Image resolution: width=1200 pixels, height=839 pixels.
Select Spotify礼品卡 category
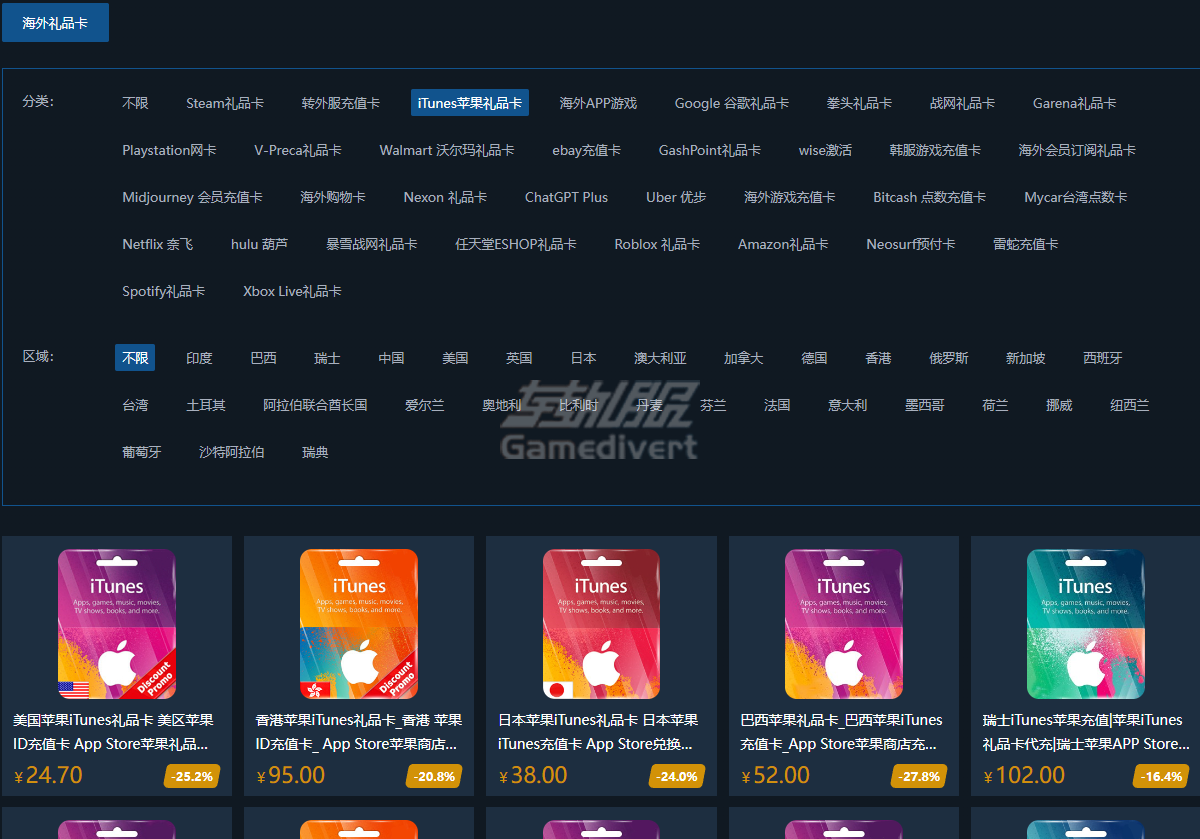164,291
